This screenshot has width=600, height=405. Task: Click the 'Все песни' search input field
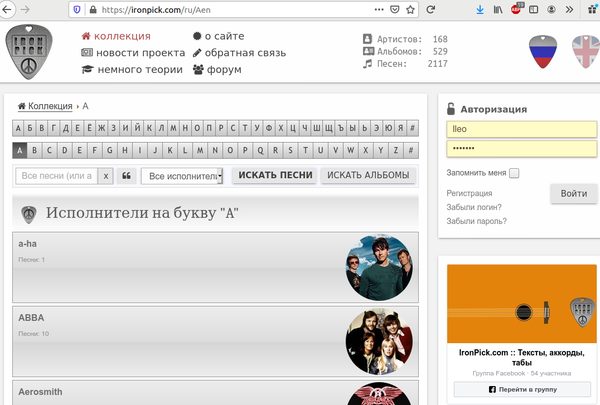pos(57,176)
